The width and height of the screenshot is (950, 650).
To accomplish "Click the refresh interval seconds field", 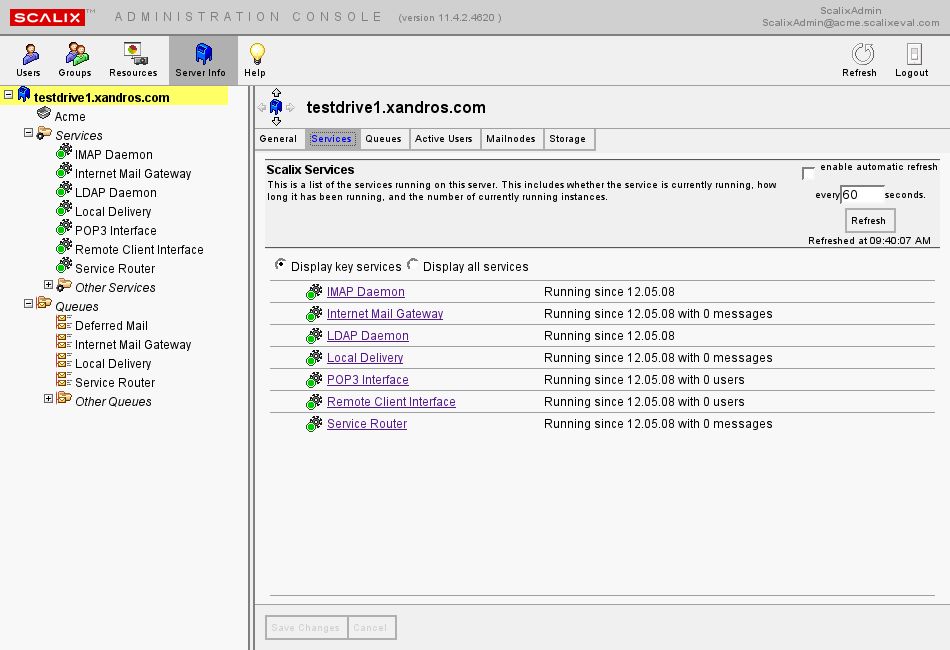I will point(861,195).
